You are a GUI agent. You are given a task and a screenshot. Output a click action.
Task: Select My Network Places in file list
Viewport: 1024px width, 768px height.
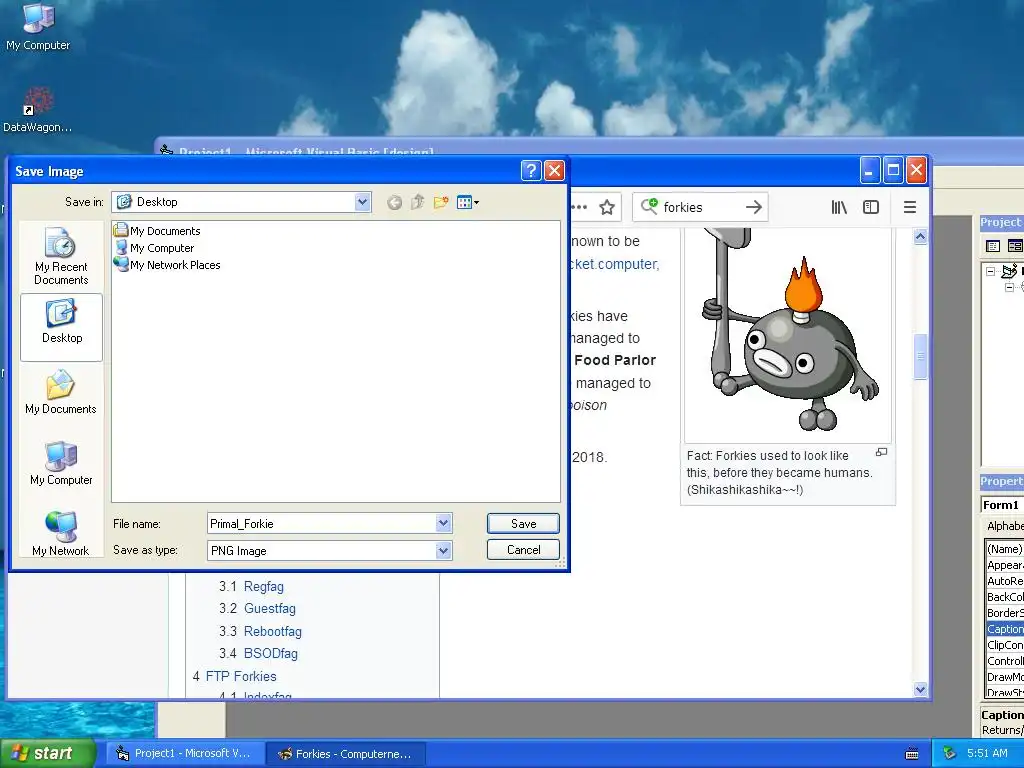pos(168,264)
